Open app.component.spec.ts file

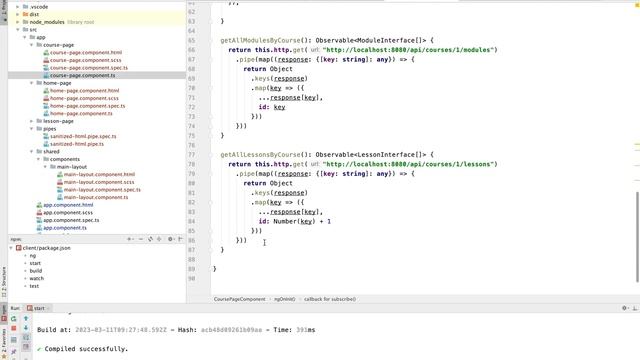pyautogui.click(x=71, y=220)
